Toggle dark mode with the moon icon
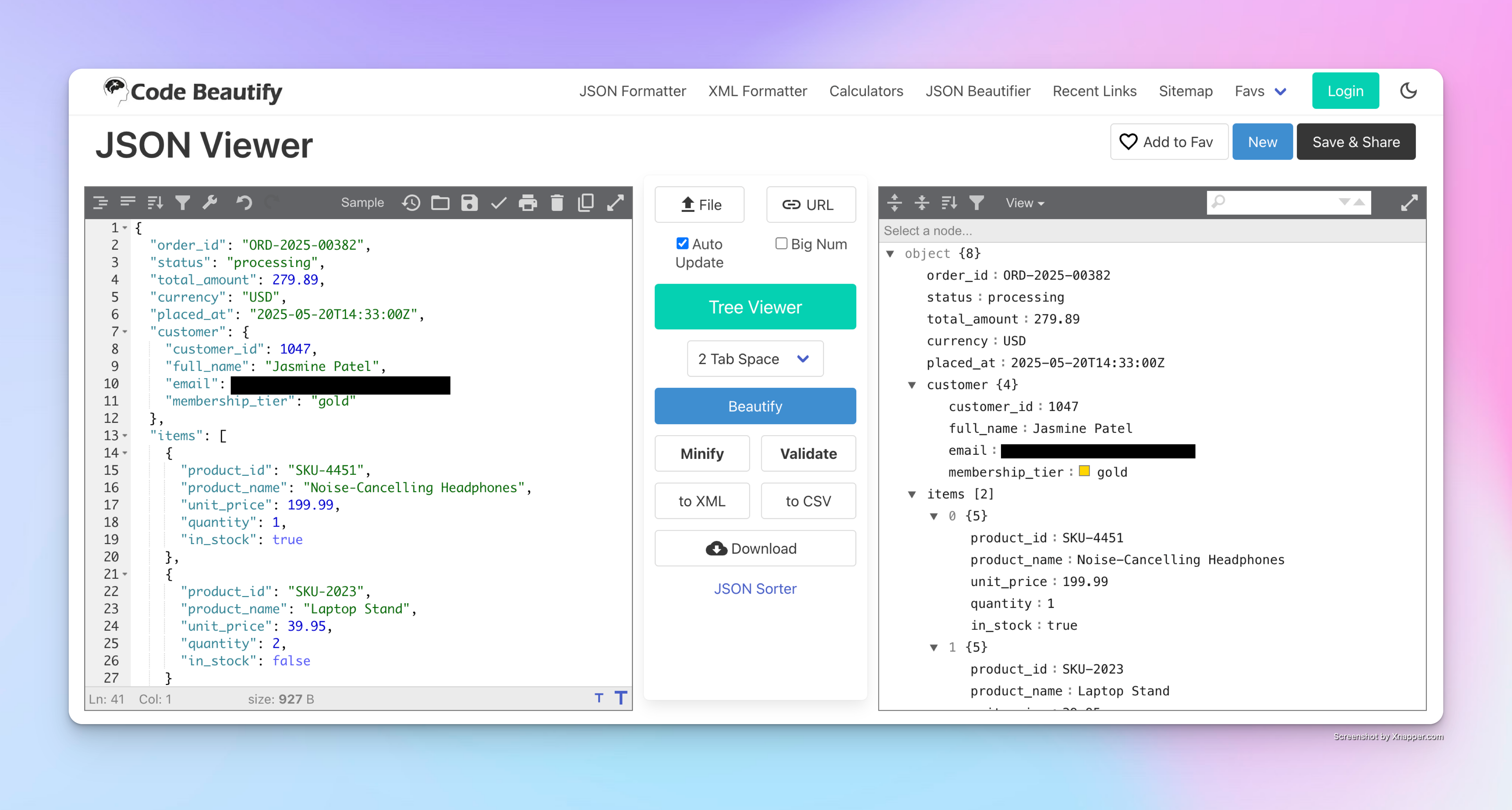 [1409, 91]
